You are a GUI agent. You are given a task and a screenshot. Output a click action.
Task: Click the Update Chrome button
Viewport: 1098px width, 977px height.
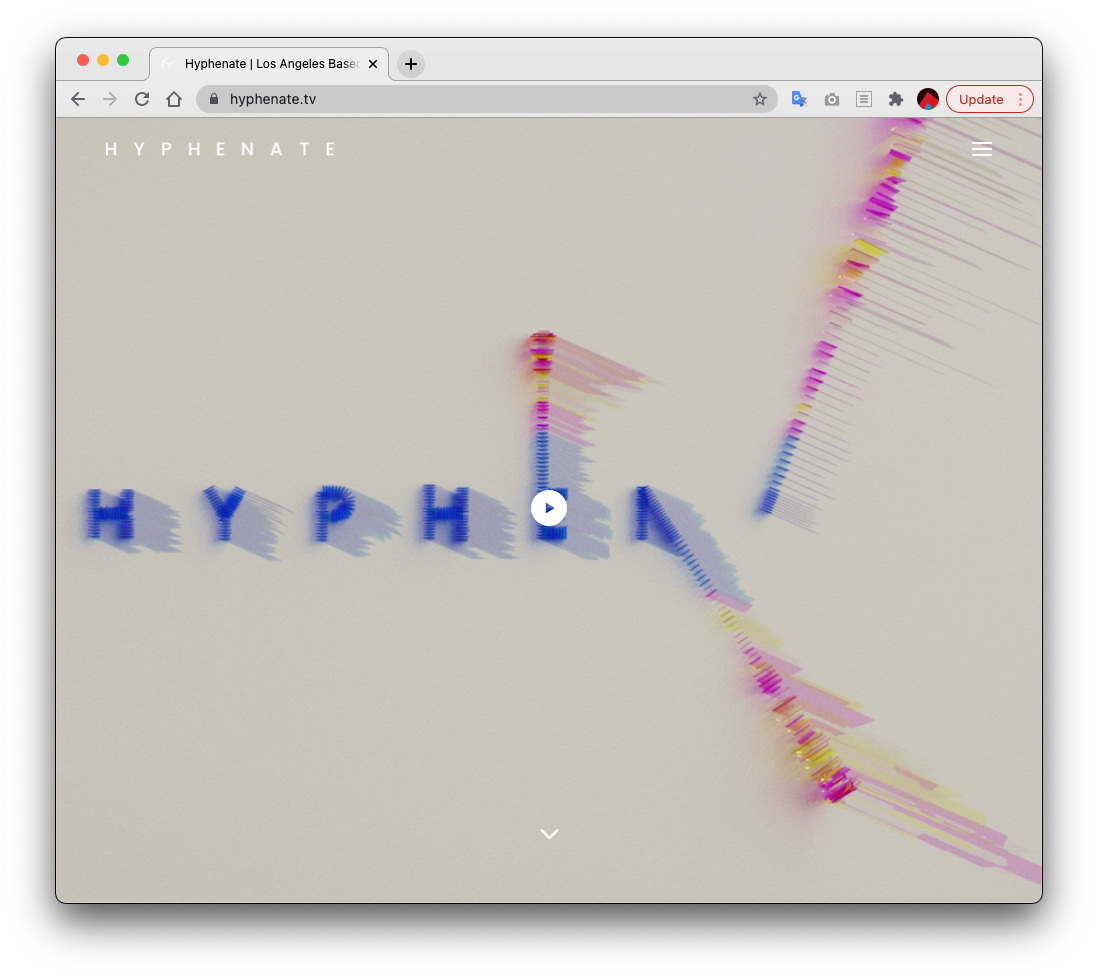click(x=980, y=99)
